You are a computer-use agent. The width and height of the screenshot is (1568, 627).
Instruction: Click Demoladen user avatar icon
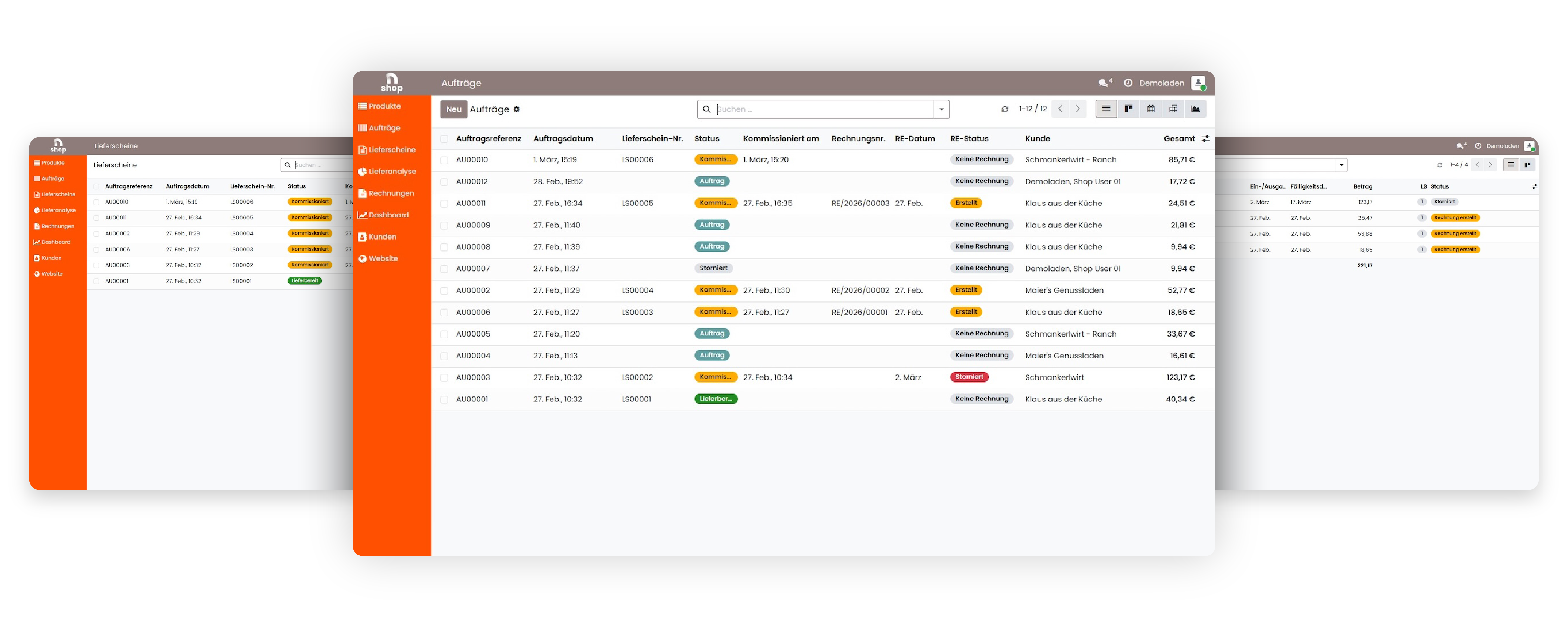pyautogui.click(x=1198, y=83)
